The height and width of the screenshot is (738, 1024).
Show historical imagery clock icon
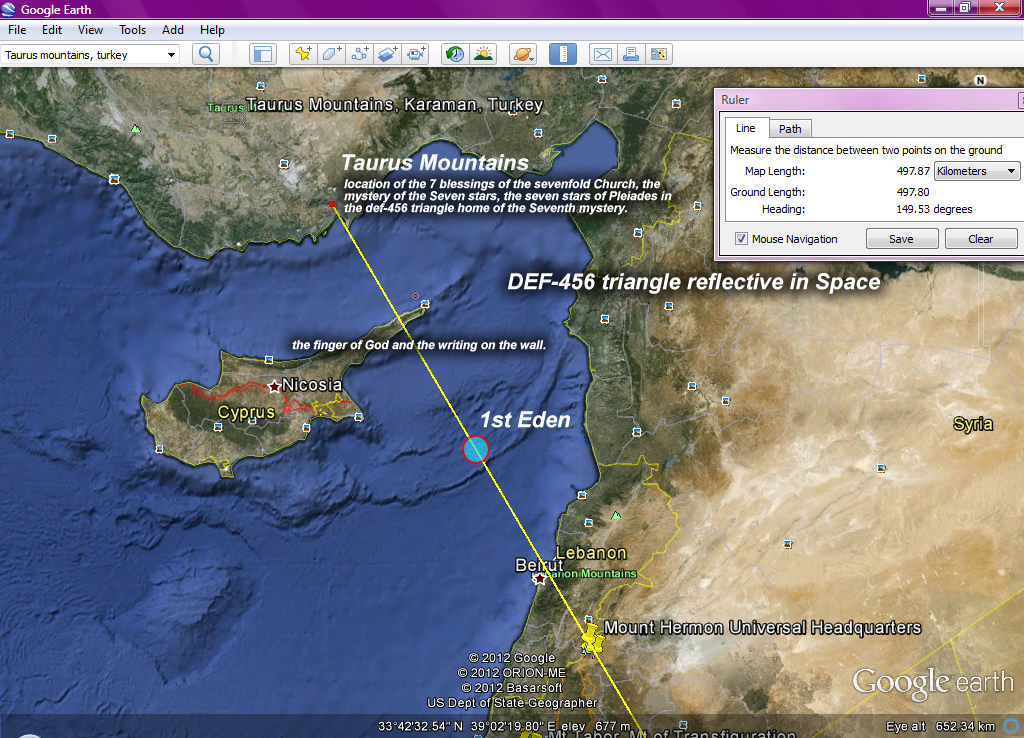(x=455, y=54)
